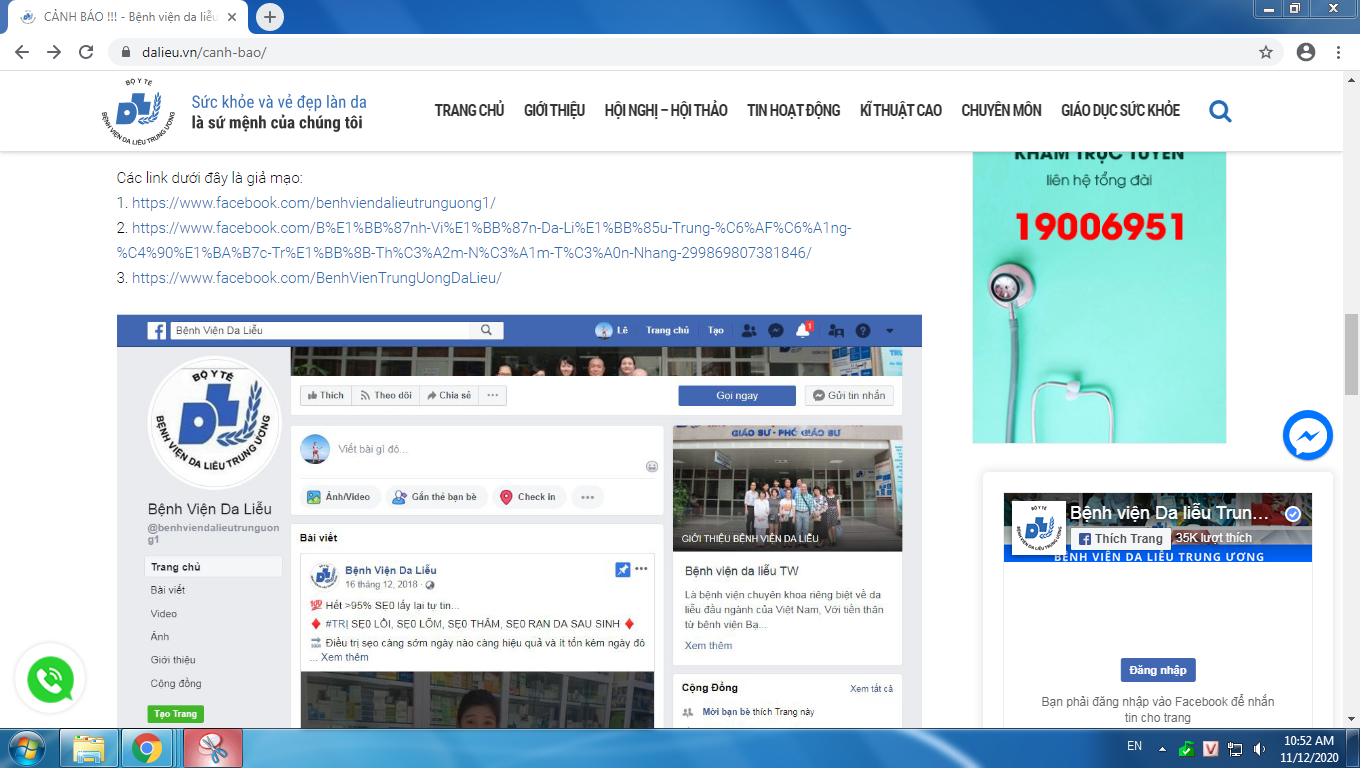Open the fake BenhVienTrungUongDaLieu Facebook link
Screen dimensions: 1360x768
click(316, 278)
